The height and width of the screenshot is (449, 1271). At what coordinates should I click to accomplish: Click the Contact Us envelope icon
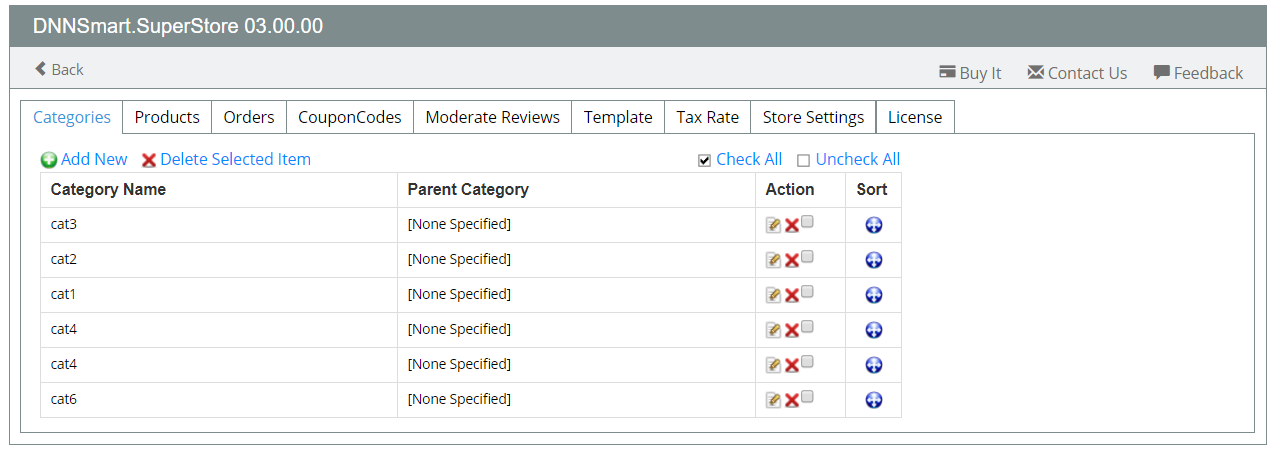pyautogui.click(x=1035, y=72)
